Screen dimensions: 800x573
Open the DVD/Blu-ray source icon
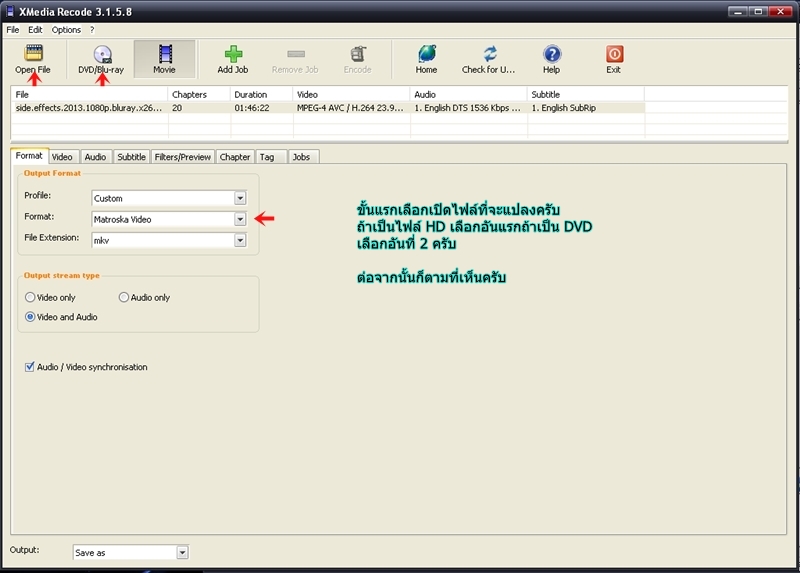tap(102, 54)
